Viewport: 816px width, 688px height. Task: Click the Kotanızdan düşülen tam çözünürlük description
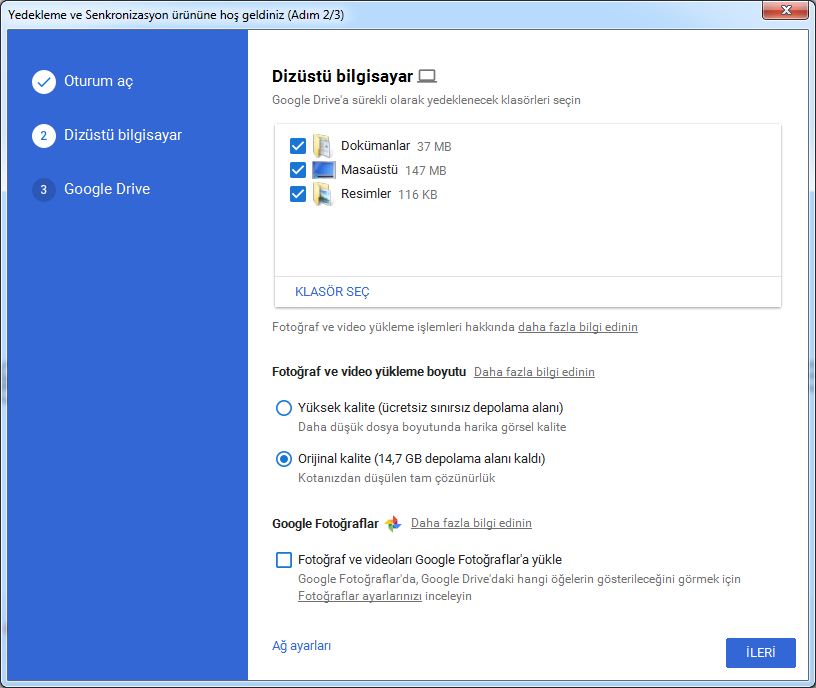[x=397, y=478]
